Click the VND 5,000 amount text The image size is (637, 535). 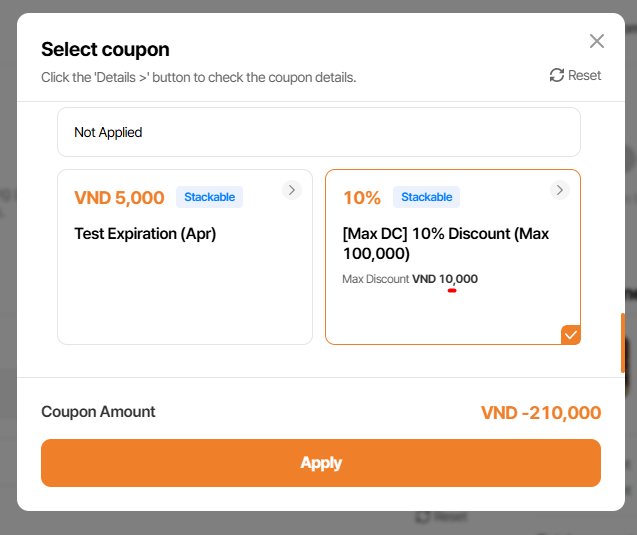(x=119, y=198)
